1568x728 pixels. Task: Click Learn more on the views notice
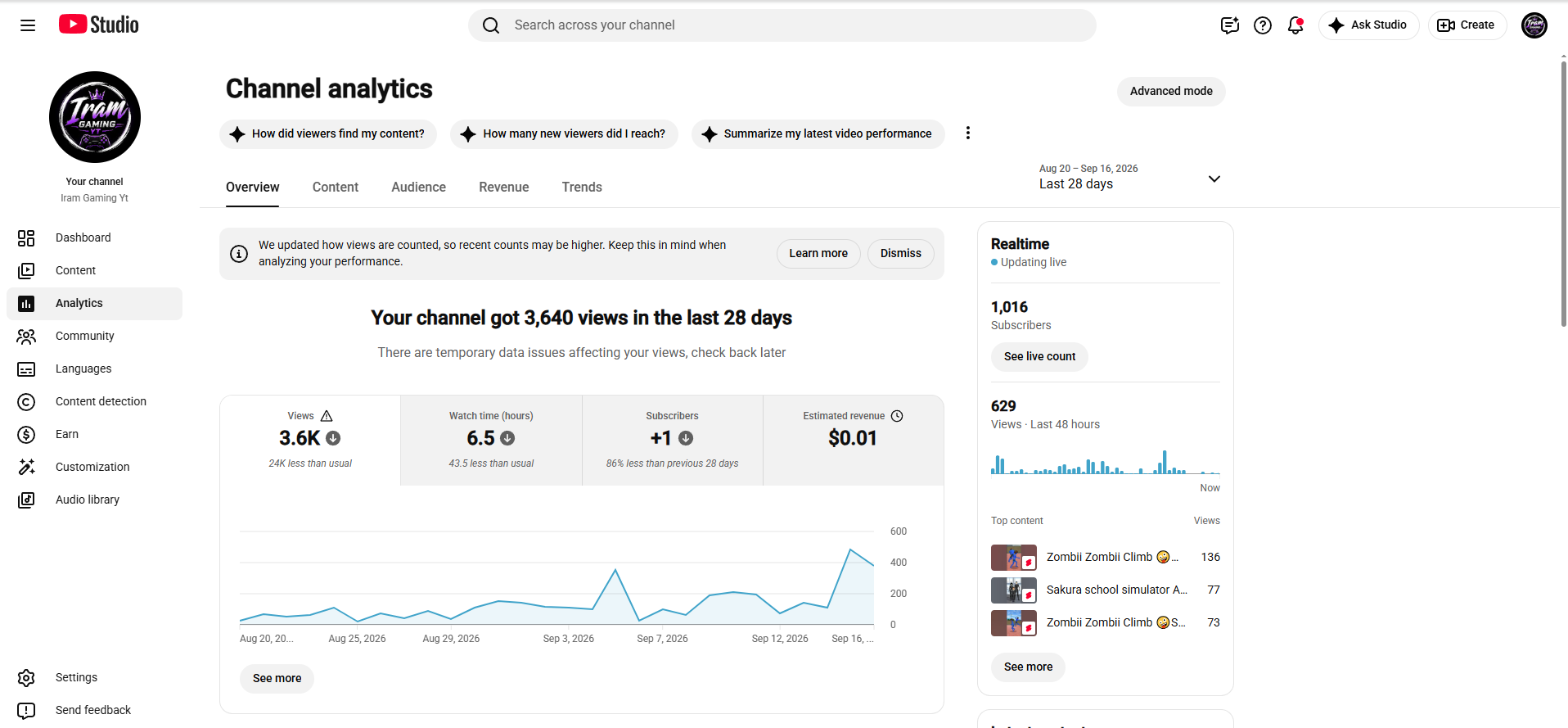coord(818,253)
